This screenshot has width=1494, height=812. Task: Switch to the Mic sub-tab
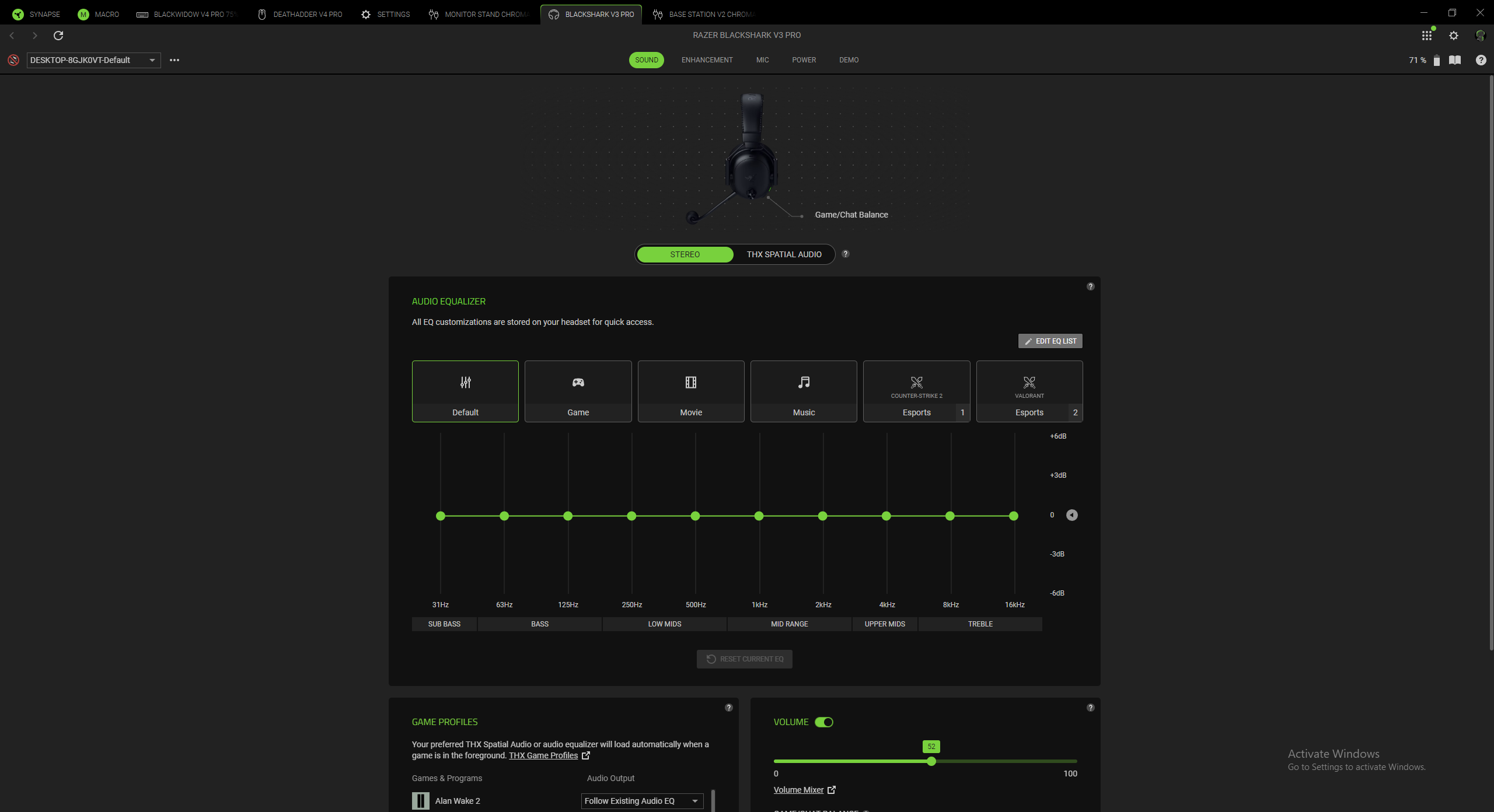point(762,60)
